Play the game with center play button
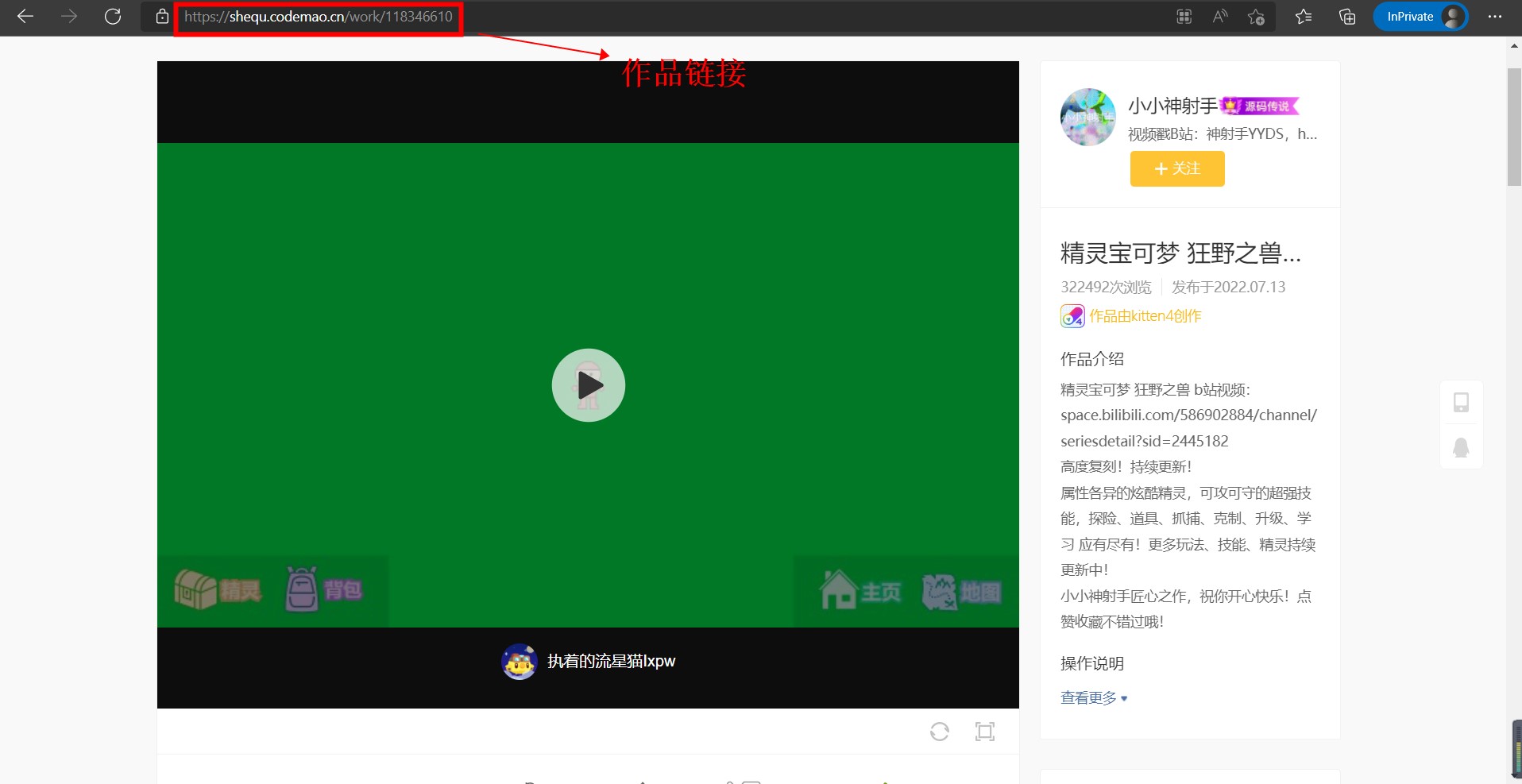 pos(589,385)
